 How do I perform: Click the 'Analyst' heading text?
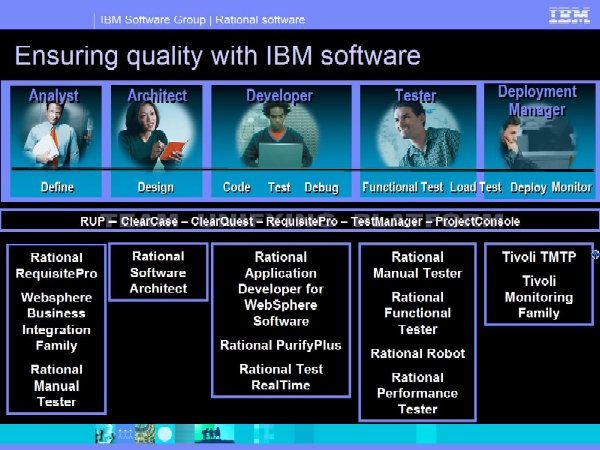[x=54, y=96]
